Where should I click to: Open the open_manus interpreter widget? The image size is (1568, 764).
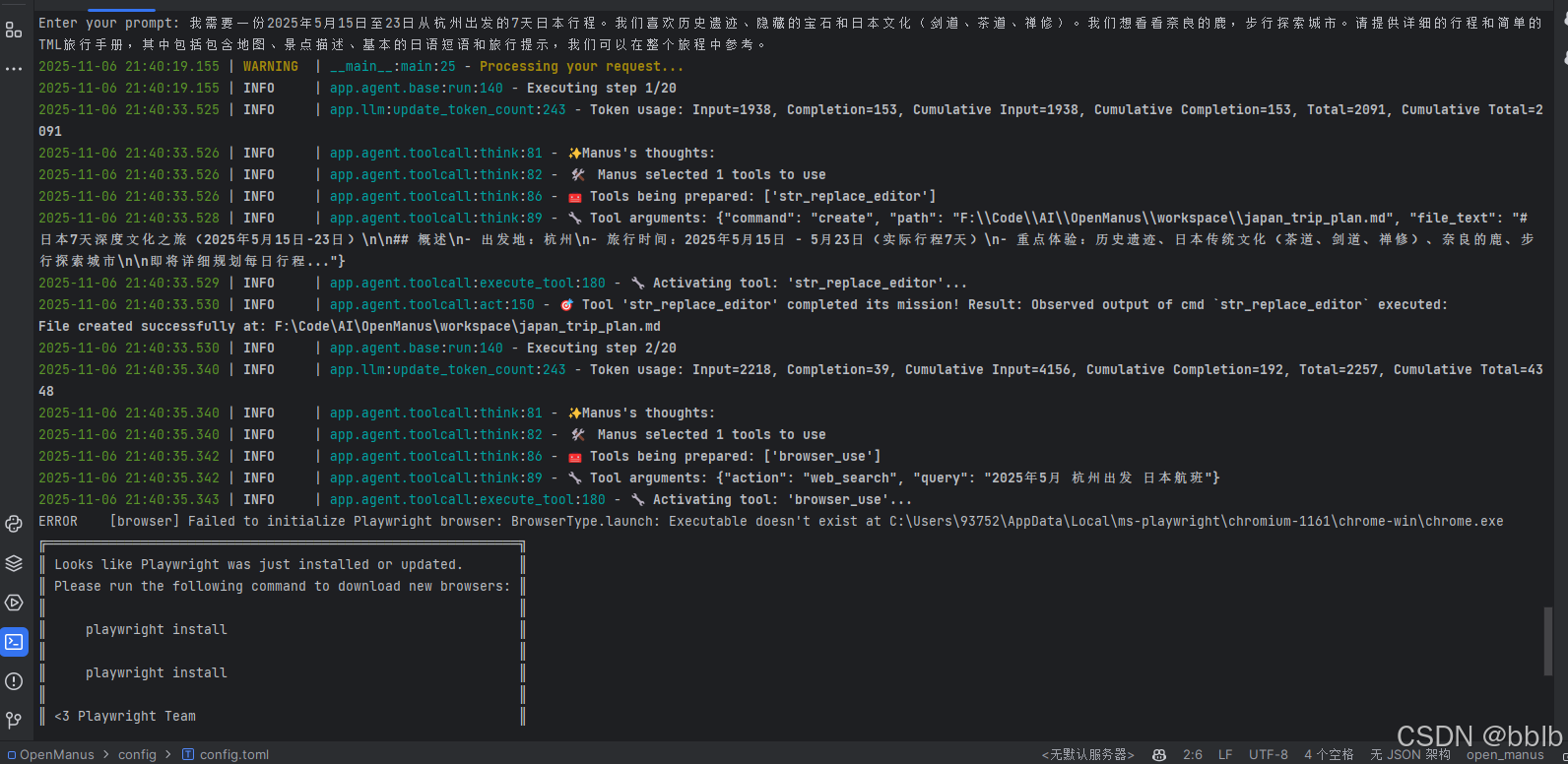(1505, 756)
